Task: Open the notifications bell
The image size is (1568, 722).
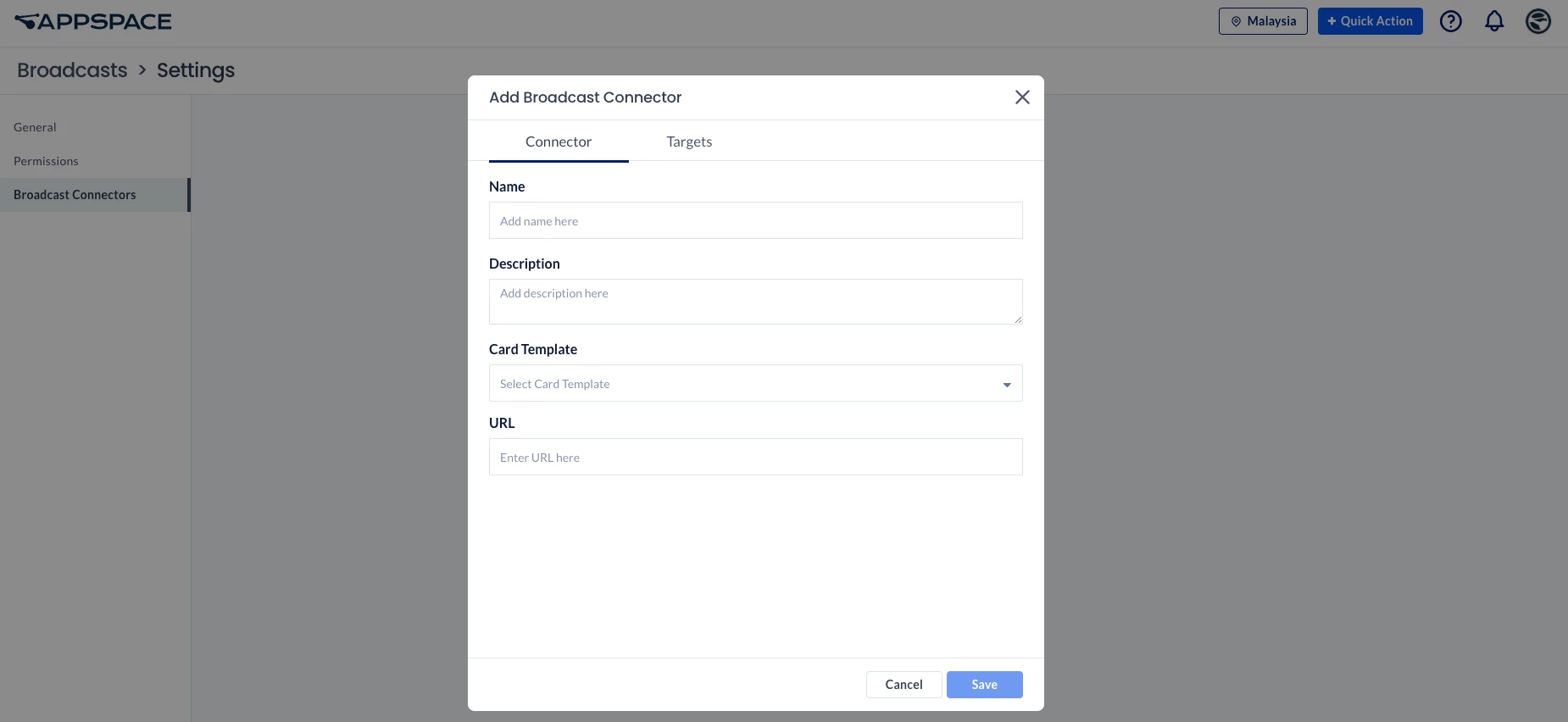Action: (1494, 21)
